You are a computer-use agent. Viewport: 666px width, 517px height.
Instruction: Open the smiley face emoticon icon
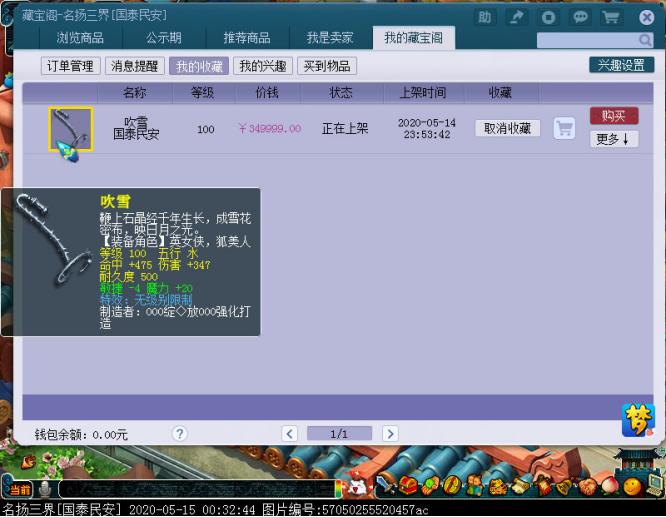(x=632, y=486)
